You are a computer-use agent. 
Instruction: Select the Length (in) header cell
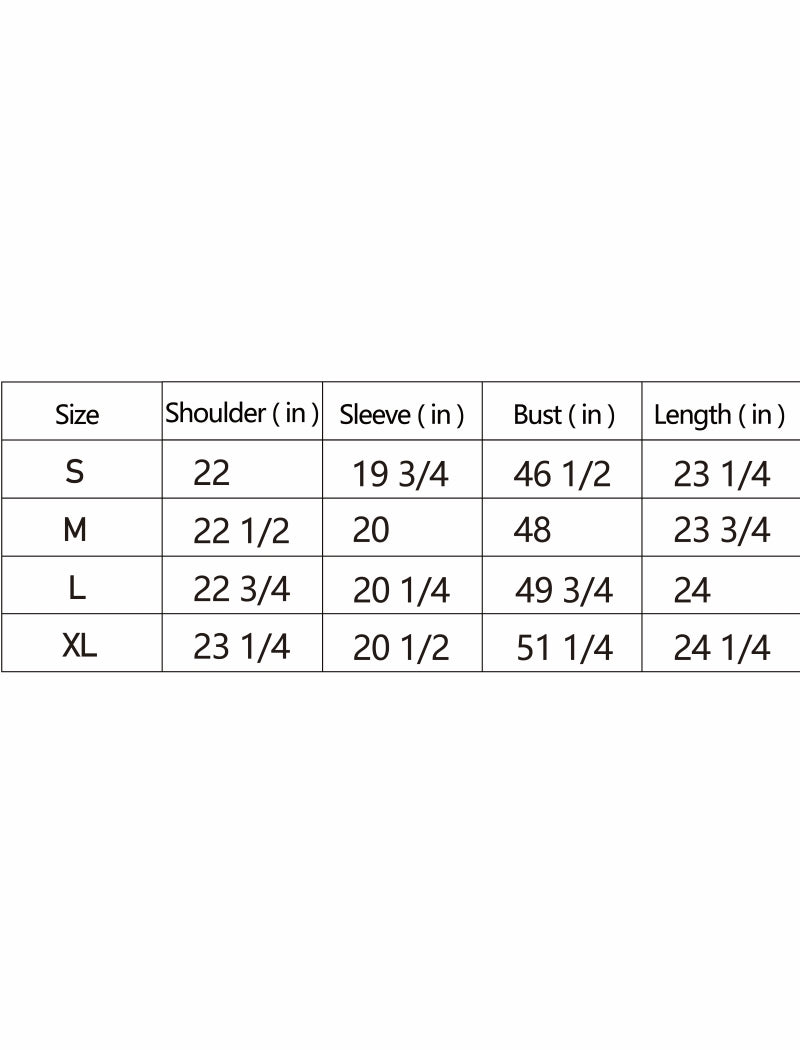[x=719, y=415]
